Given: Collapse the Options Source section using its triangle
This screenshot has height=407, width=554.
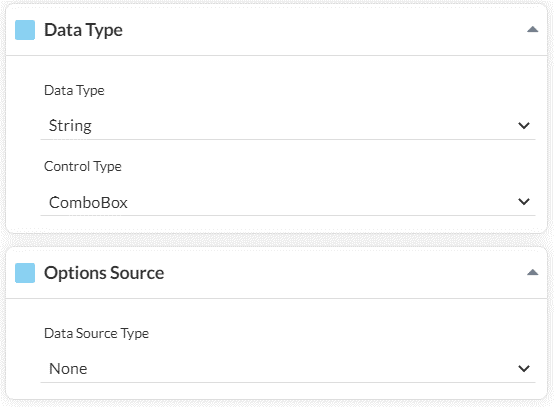Looking at the screenshot, I should (532, 272).
